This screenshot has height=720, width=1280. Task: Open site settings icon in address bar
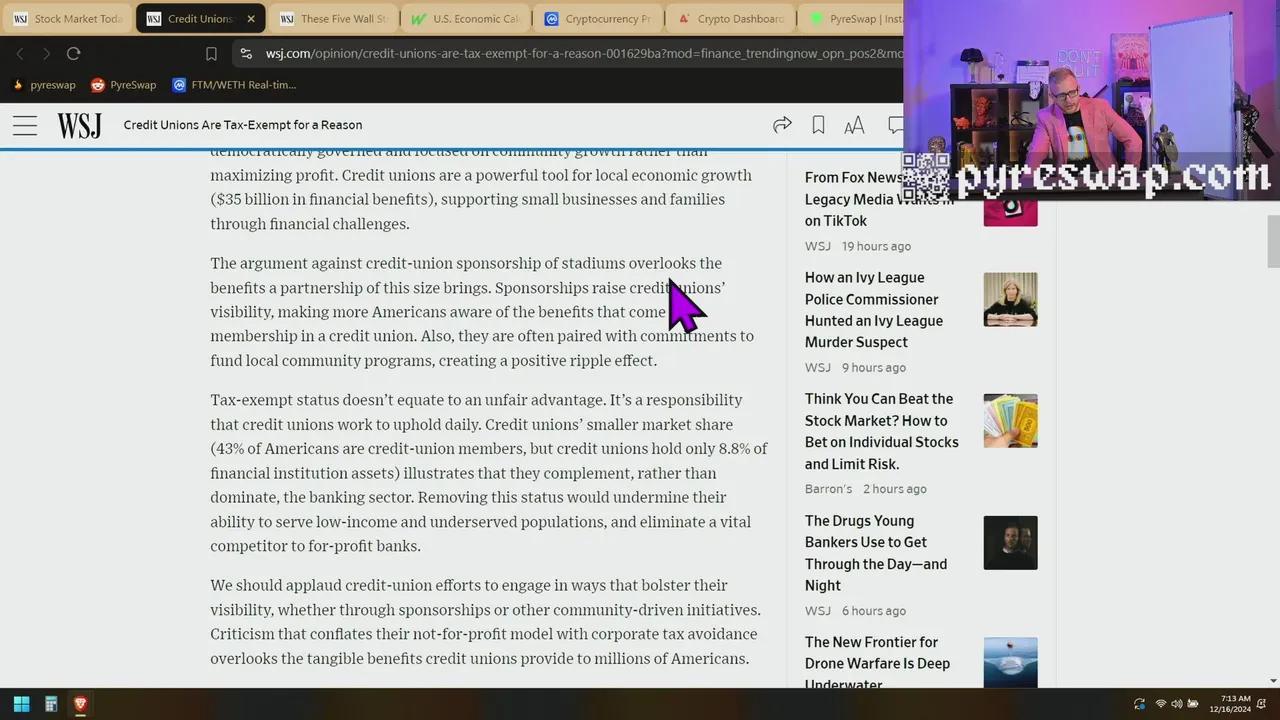246,54
